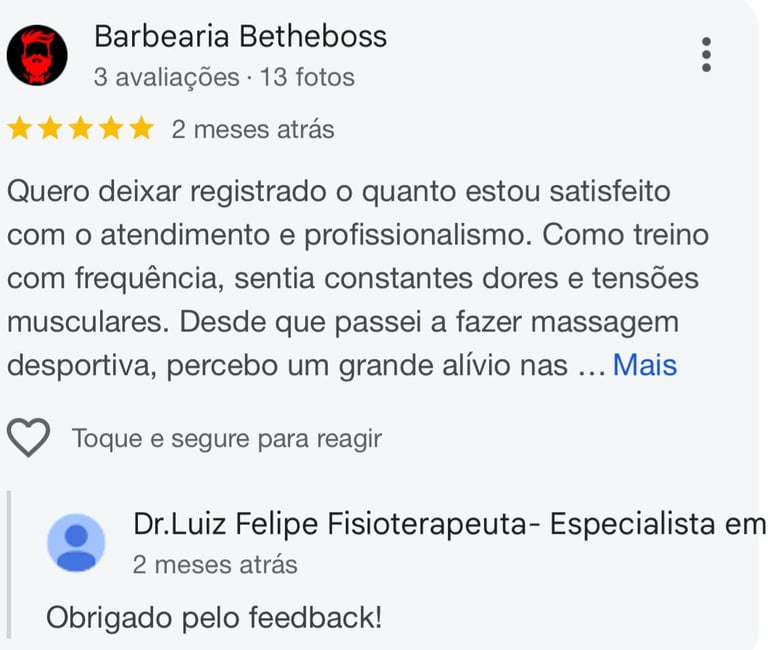Select the second yellow rating star
The height and width of the screenshot is (650, 768).
(x=50, y=128)
